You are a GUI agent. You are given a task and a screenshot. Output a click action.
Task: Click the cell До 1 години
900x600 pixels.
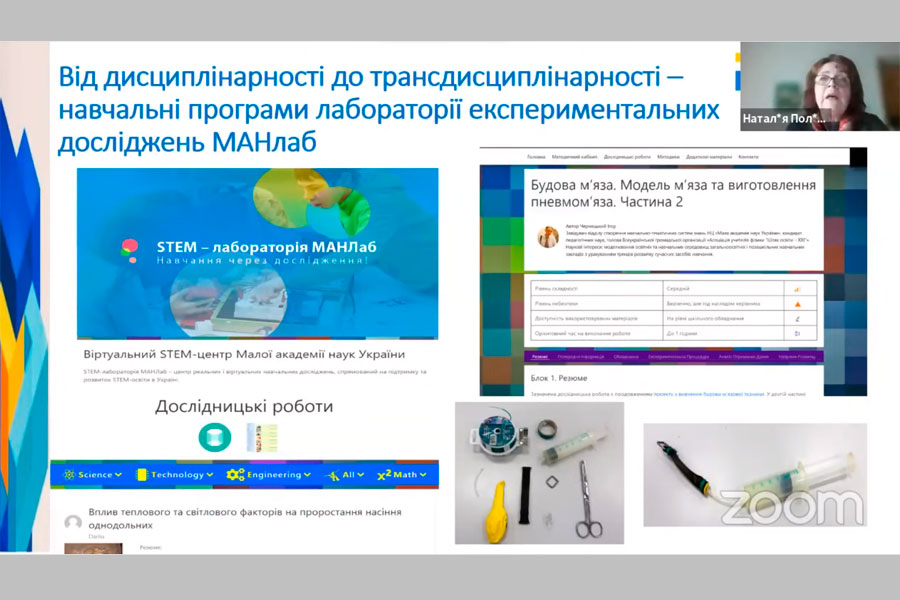pos(723,334)
